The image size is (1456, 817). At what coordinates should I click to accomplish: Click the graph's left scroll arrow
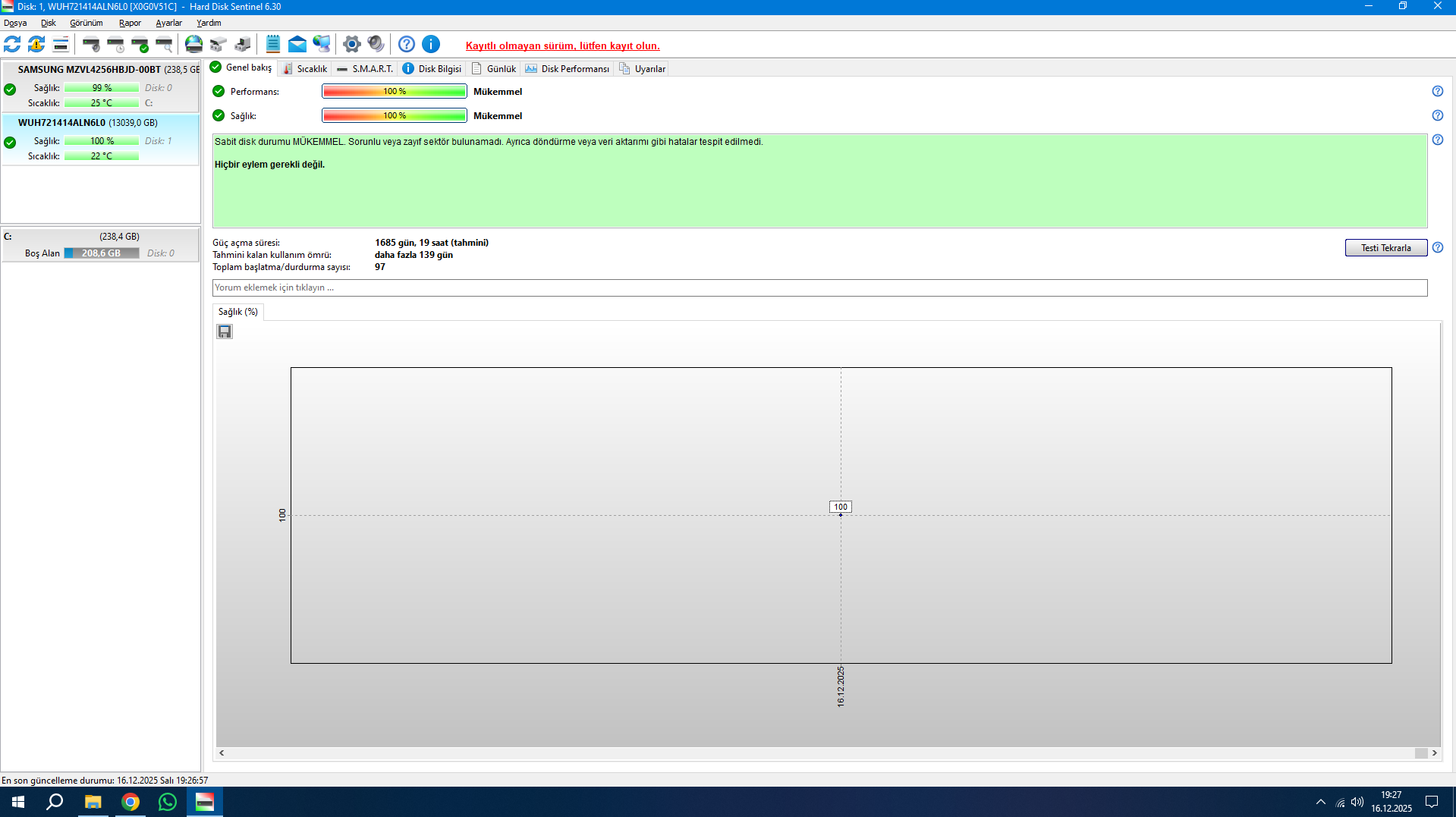pyautogui.click(x=222, y=753)
